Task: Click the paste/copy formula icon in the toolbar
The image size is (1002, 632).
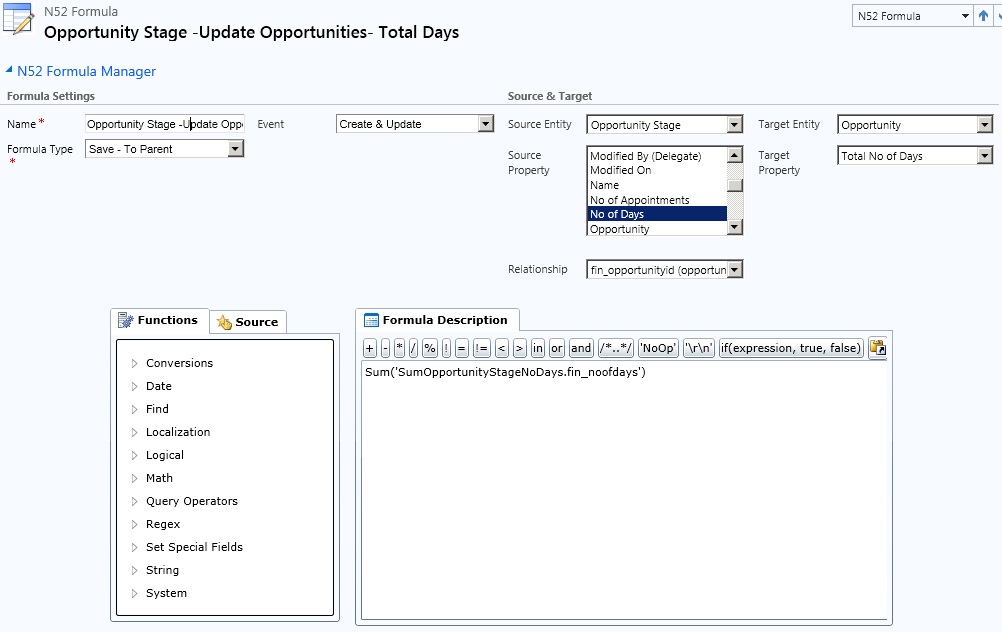Action: point(878,348)
